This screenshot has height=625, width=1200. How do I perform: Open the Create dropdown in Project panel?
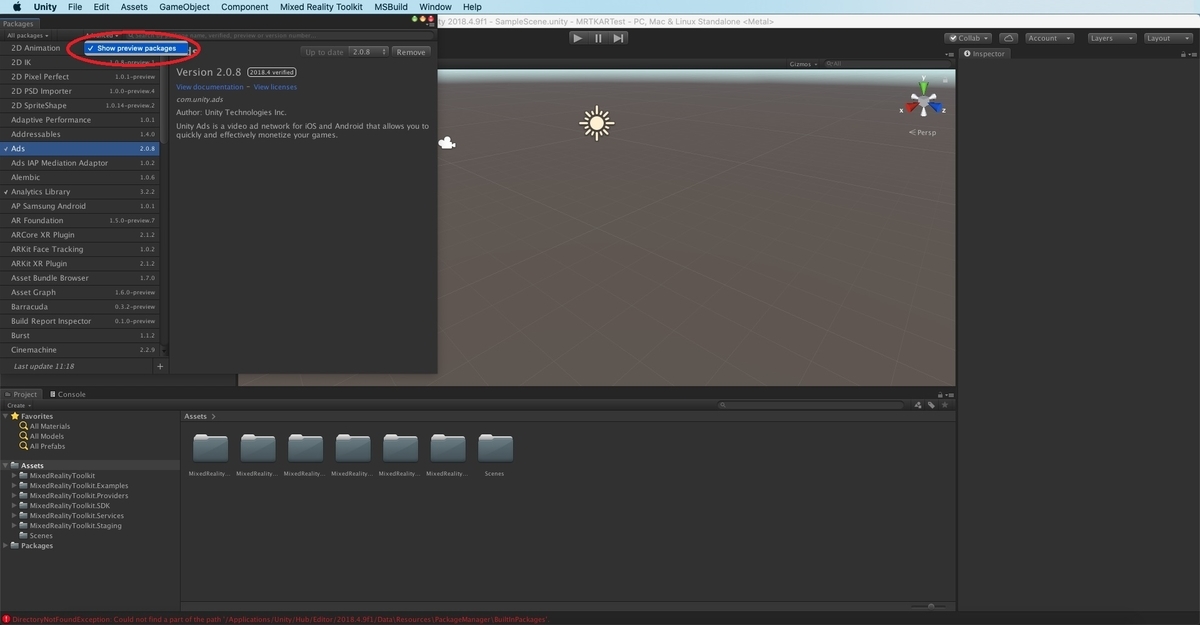coord(17,405)
